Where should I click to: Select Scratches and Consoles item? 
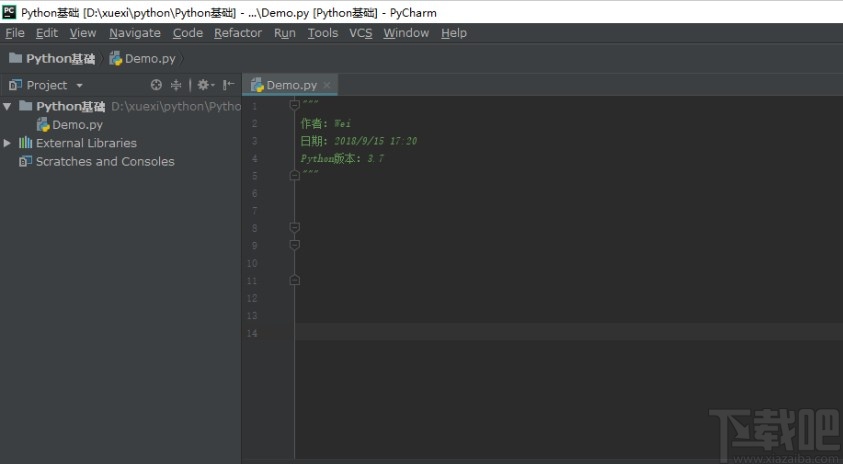coord(105,161)
